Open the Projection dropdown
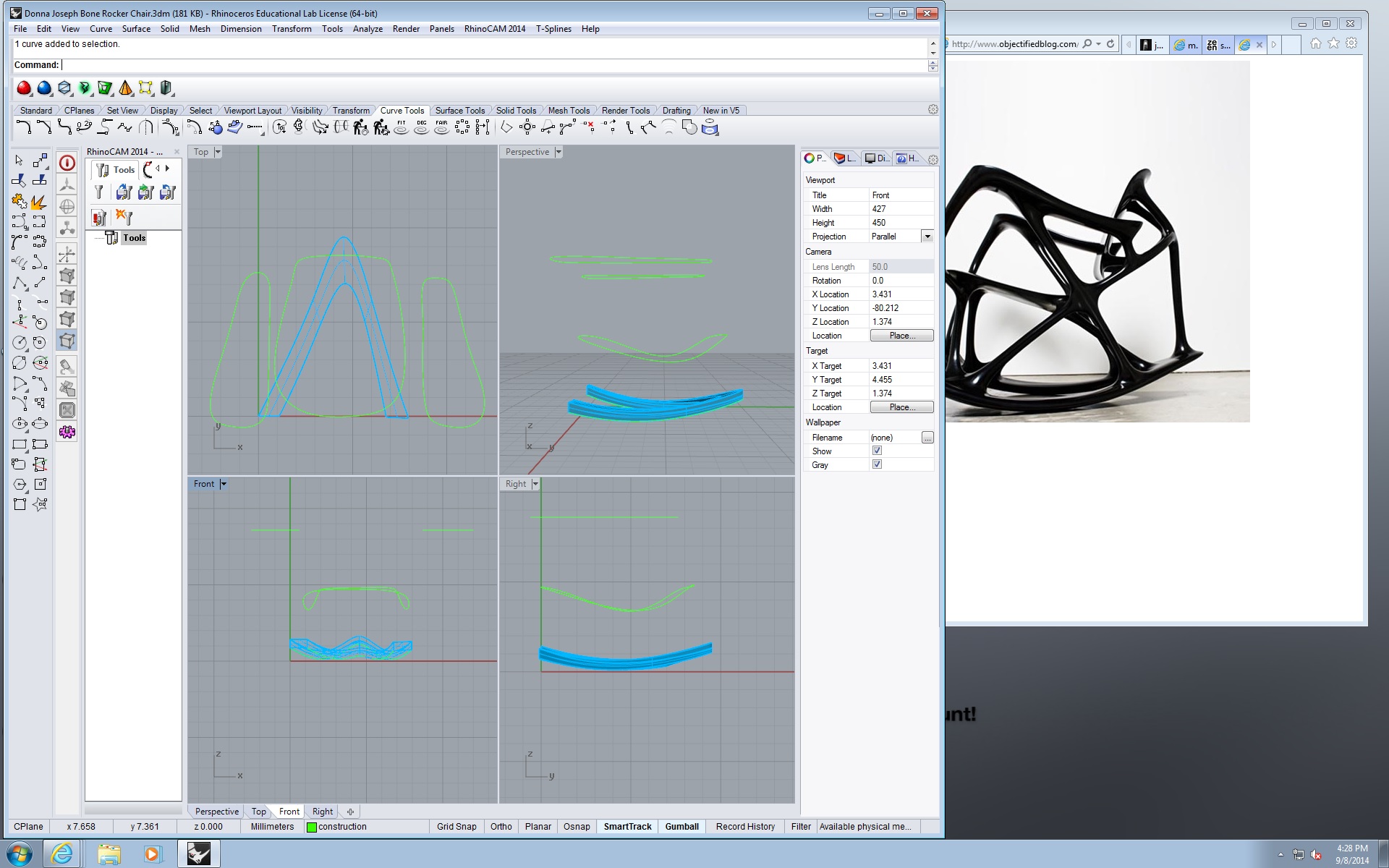The image size is (1389, 868). (x=927, y=237)
